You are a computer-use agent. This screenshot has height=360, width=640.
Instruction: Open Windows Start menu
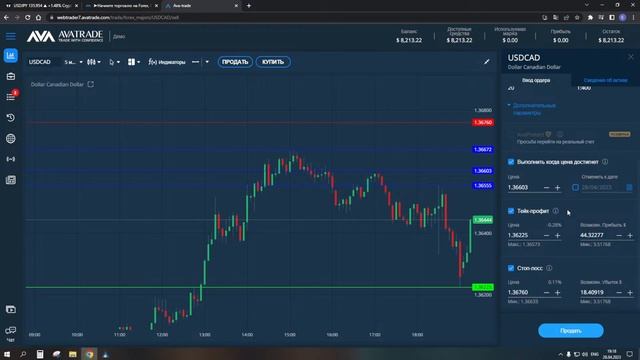click(x=7, y=354)
